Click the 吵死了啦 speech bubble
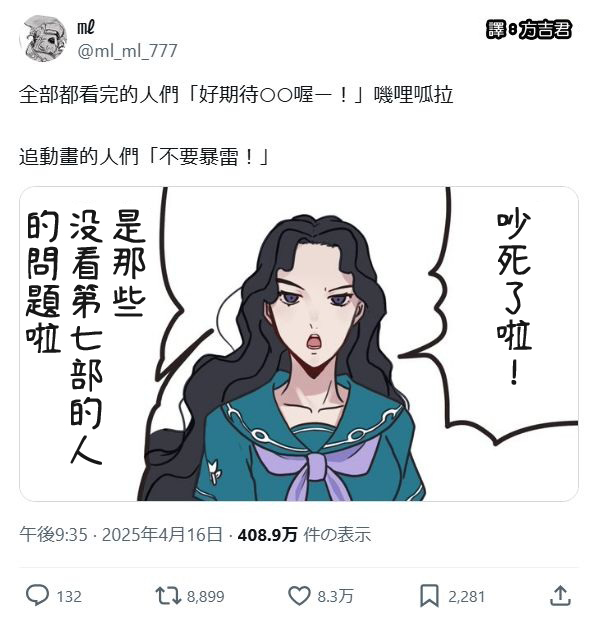Screen dimensions: 598x624 coord(513,298)
